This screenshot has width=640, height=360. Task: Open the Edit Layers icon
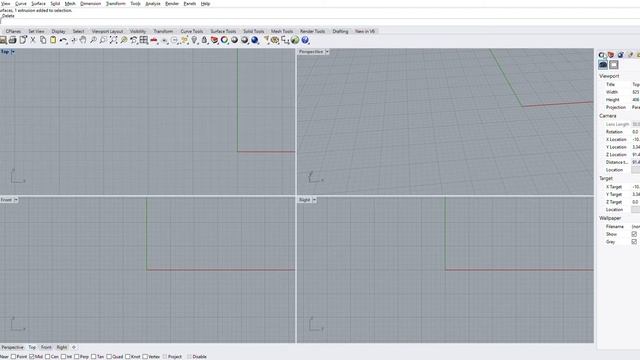214,40
